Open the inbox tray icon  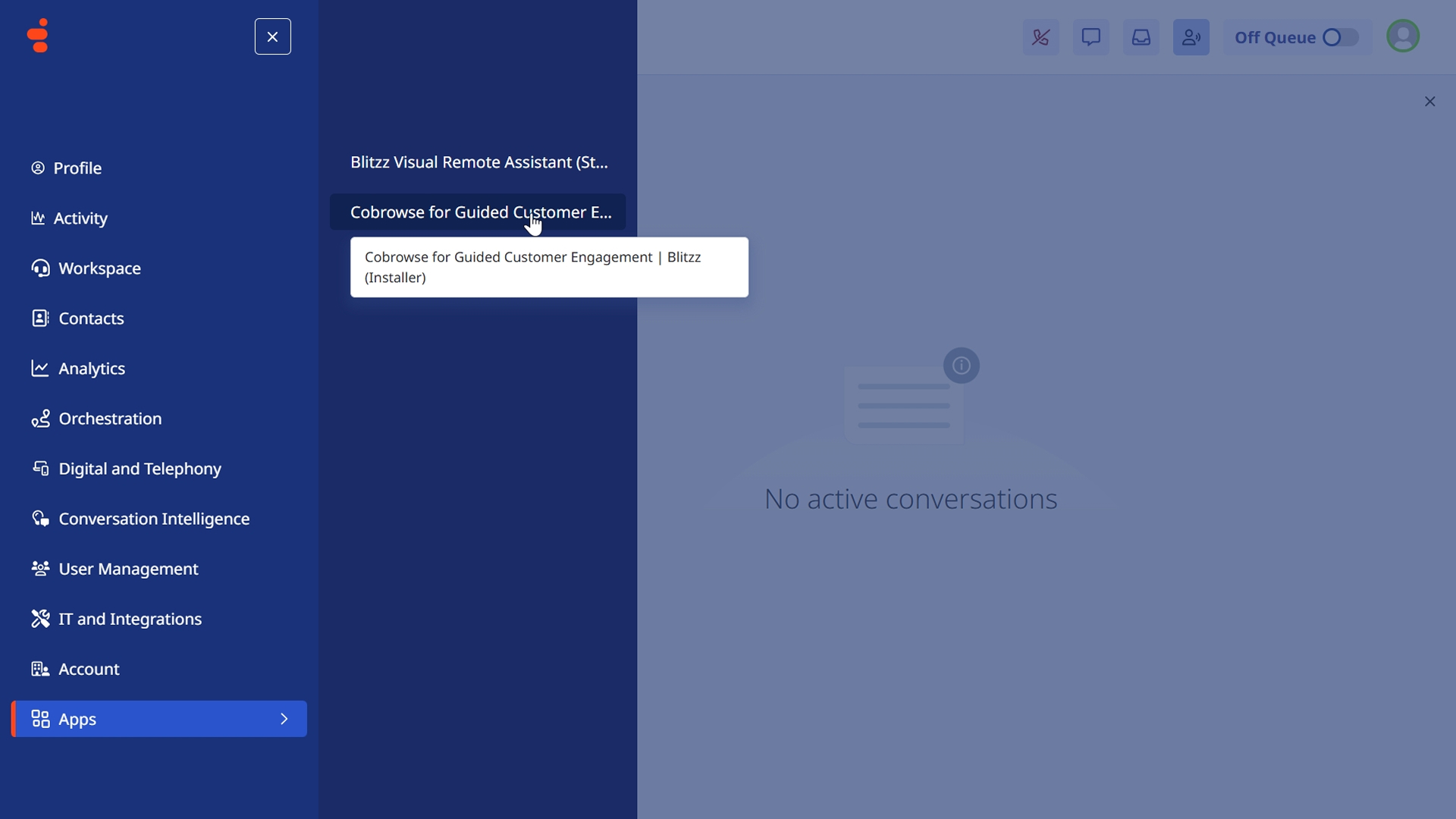[x=1141, y=37]
